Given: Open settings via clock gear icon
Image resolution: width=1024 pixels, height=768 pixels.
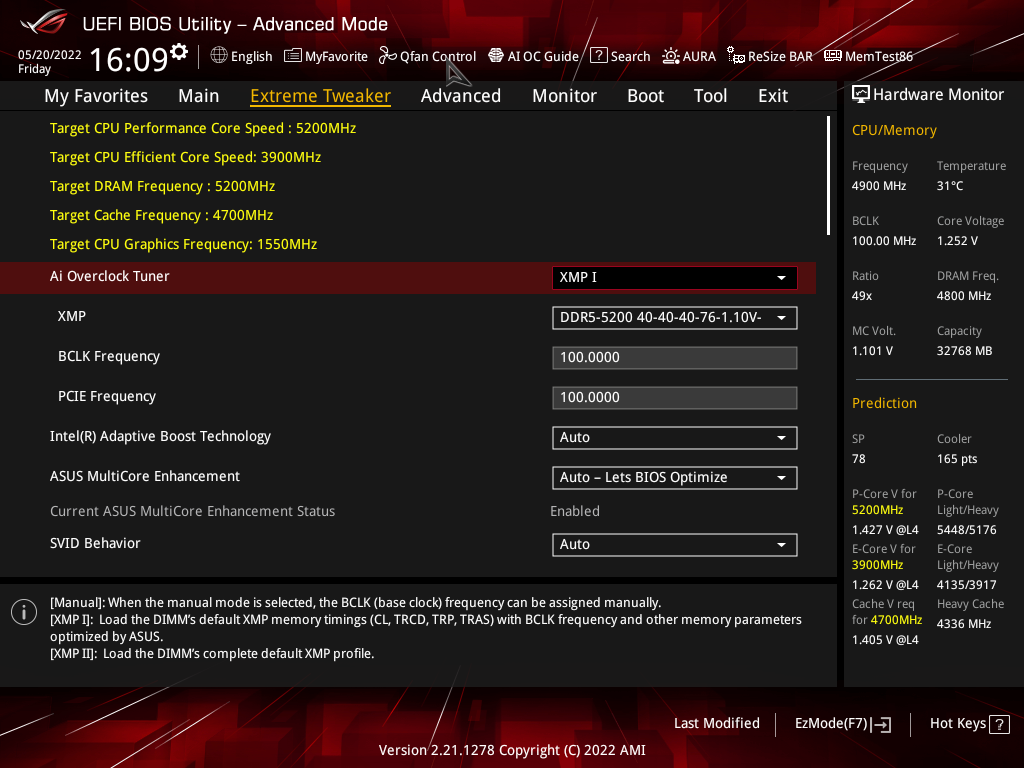Looking at the screenshot, I should coord(179,51).
